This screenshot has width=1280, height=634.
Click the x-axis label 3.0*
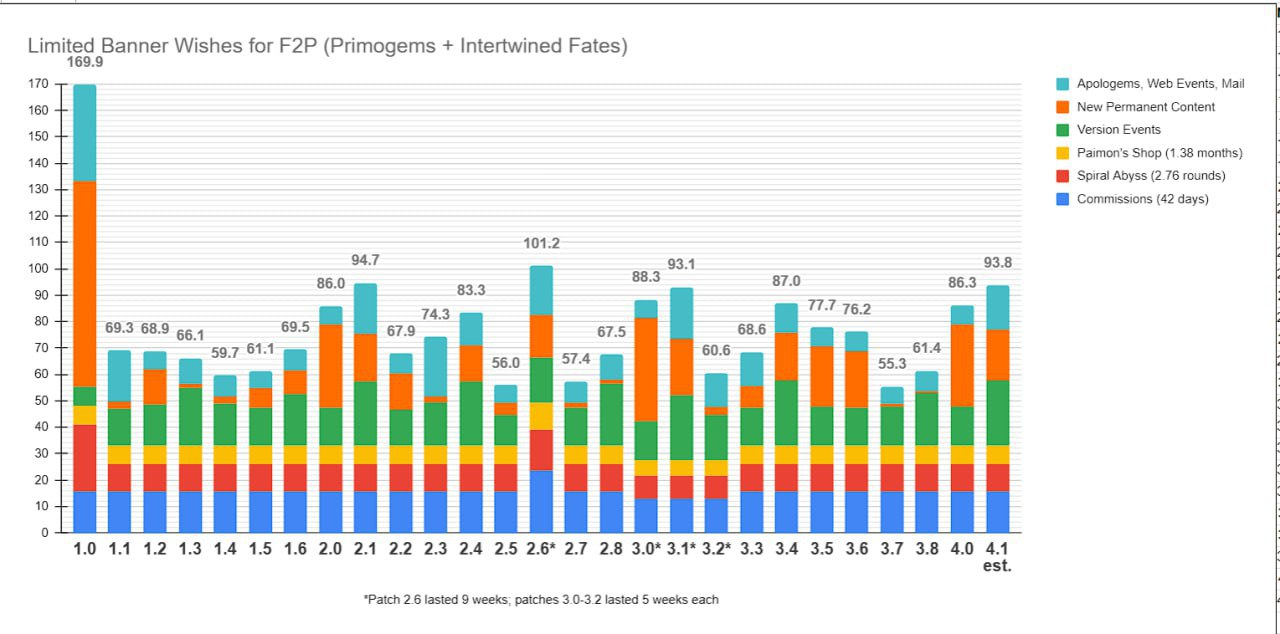[x=646, y=549]
